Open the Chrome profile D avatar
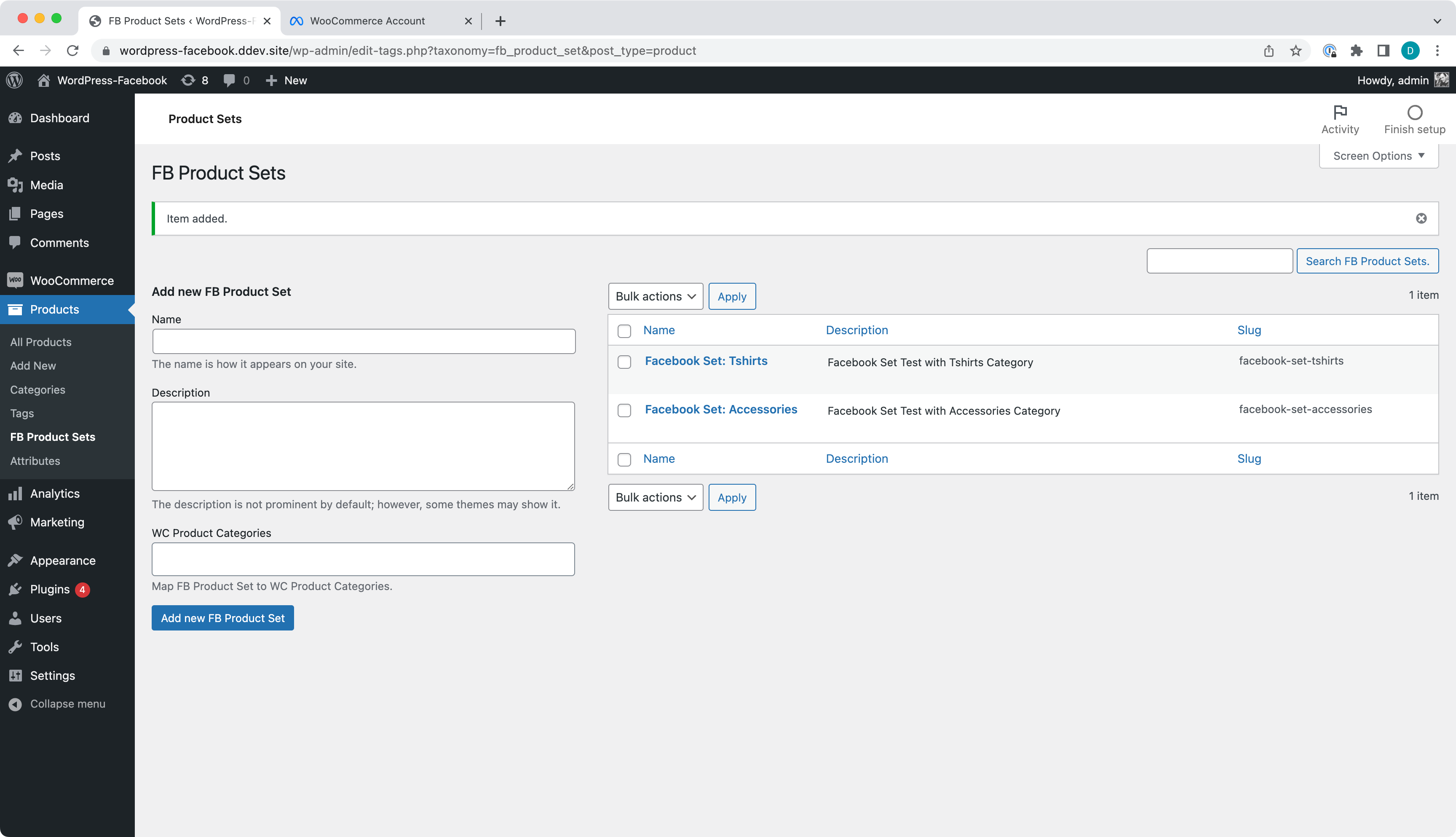The height and width of the screenshot is (837, 1456). [1410, 51]
